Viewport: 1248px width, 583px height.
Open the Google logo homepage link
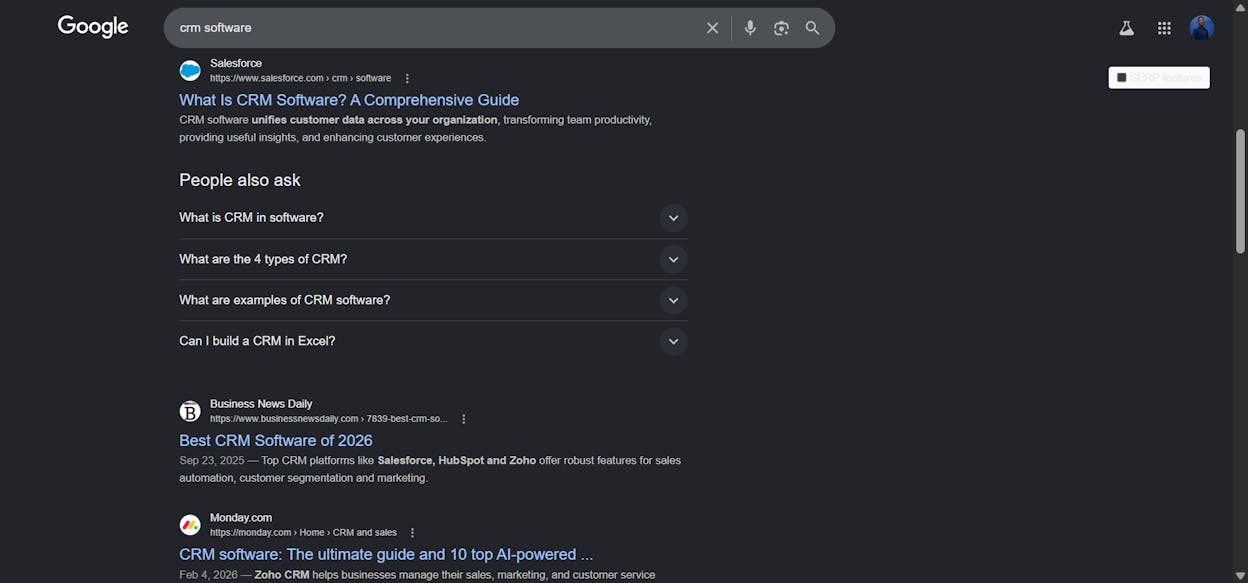click(93, 27)
